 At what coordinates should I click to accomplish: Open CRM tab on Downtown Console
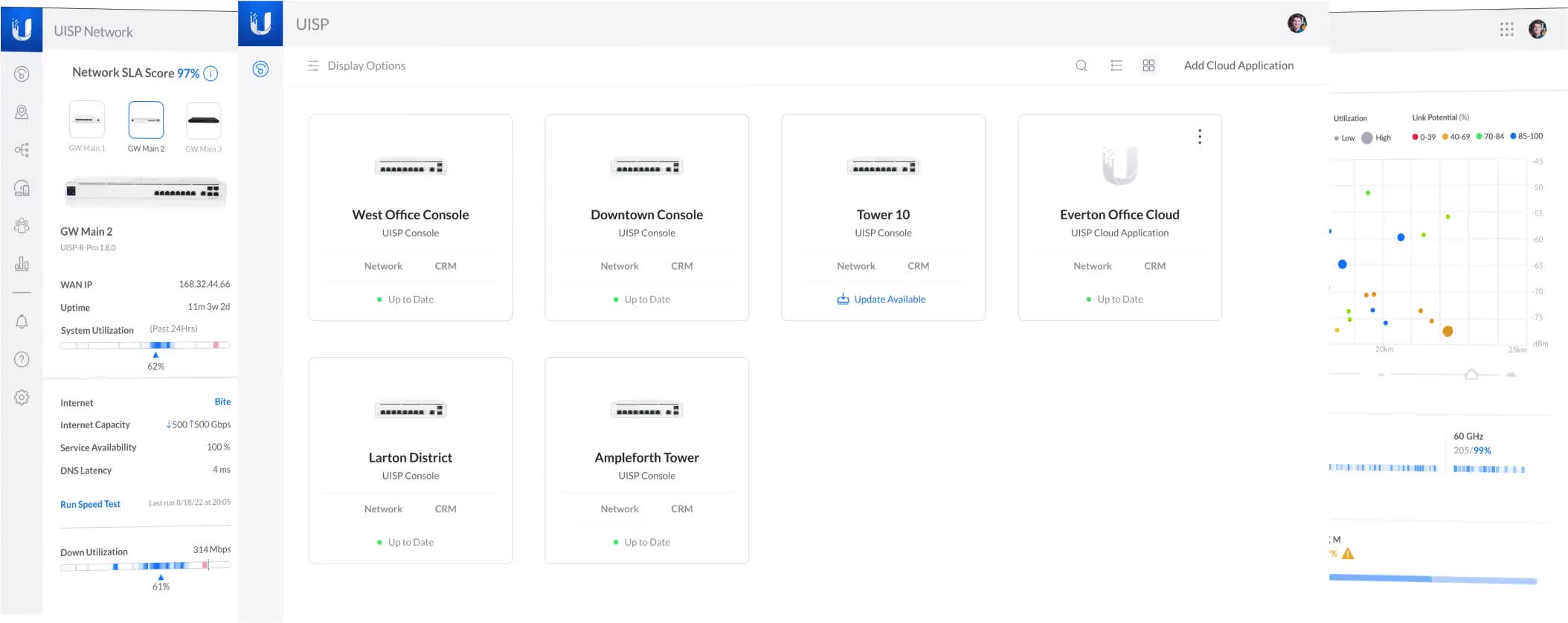(681, 266)
